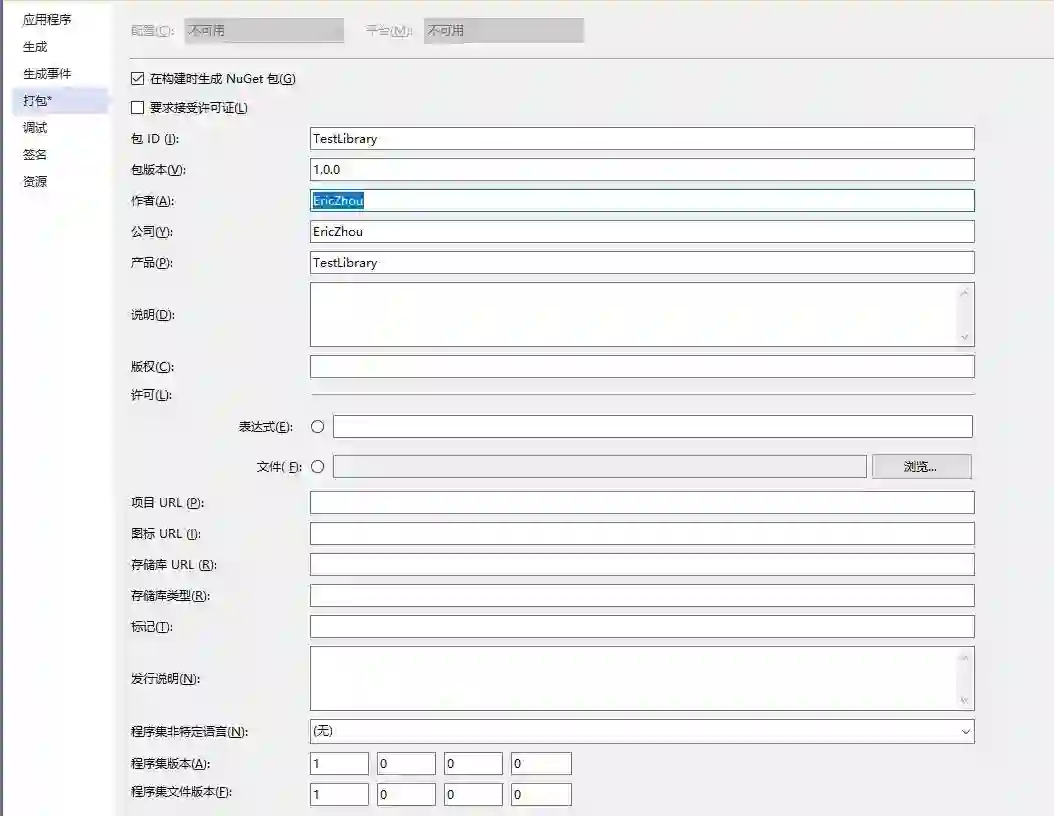
Task: Click the 包 ID input field
Action: click(x=642, y=138)
